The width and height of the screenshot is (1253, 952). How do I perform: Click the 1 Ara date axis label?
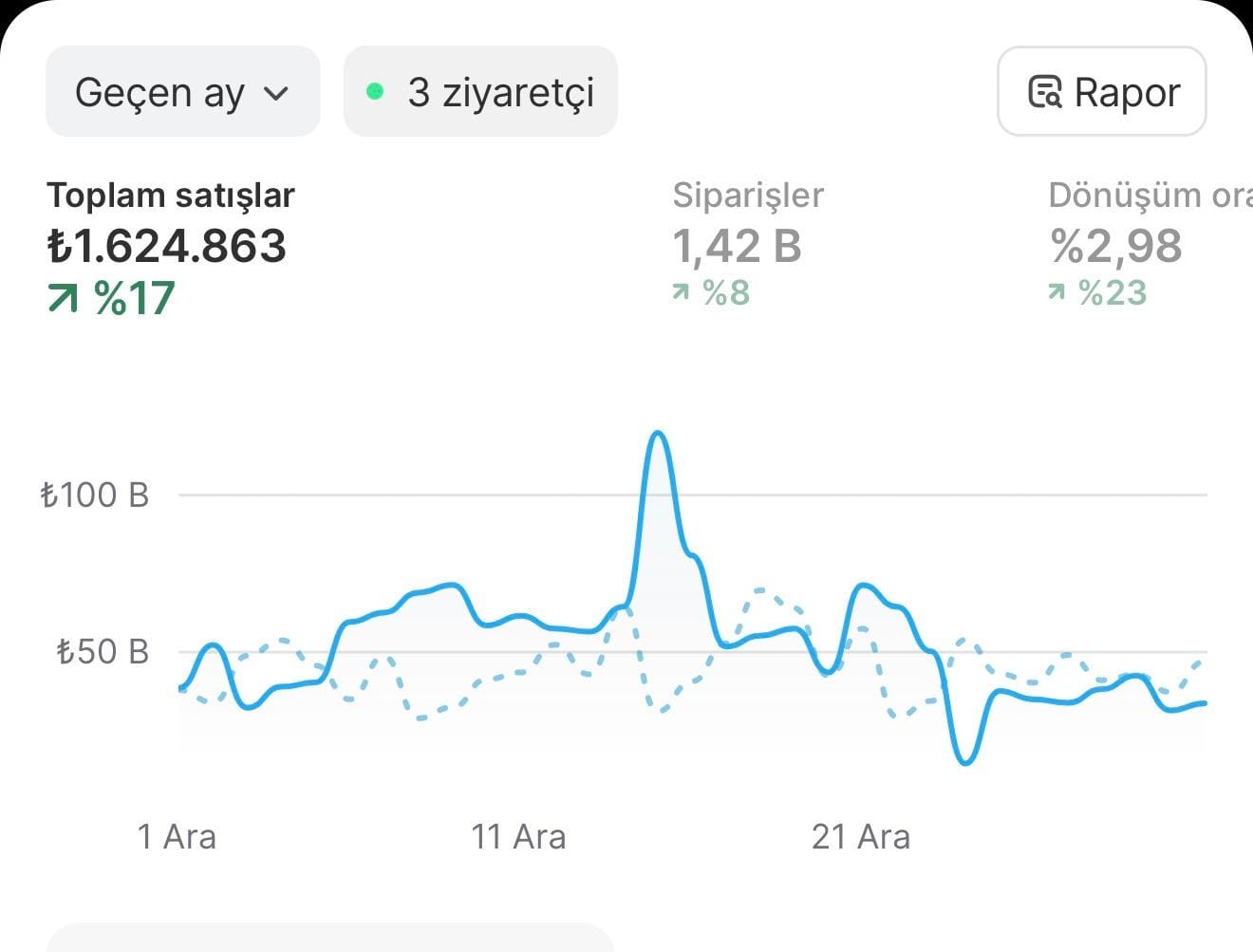[177, 837]
